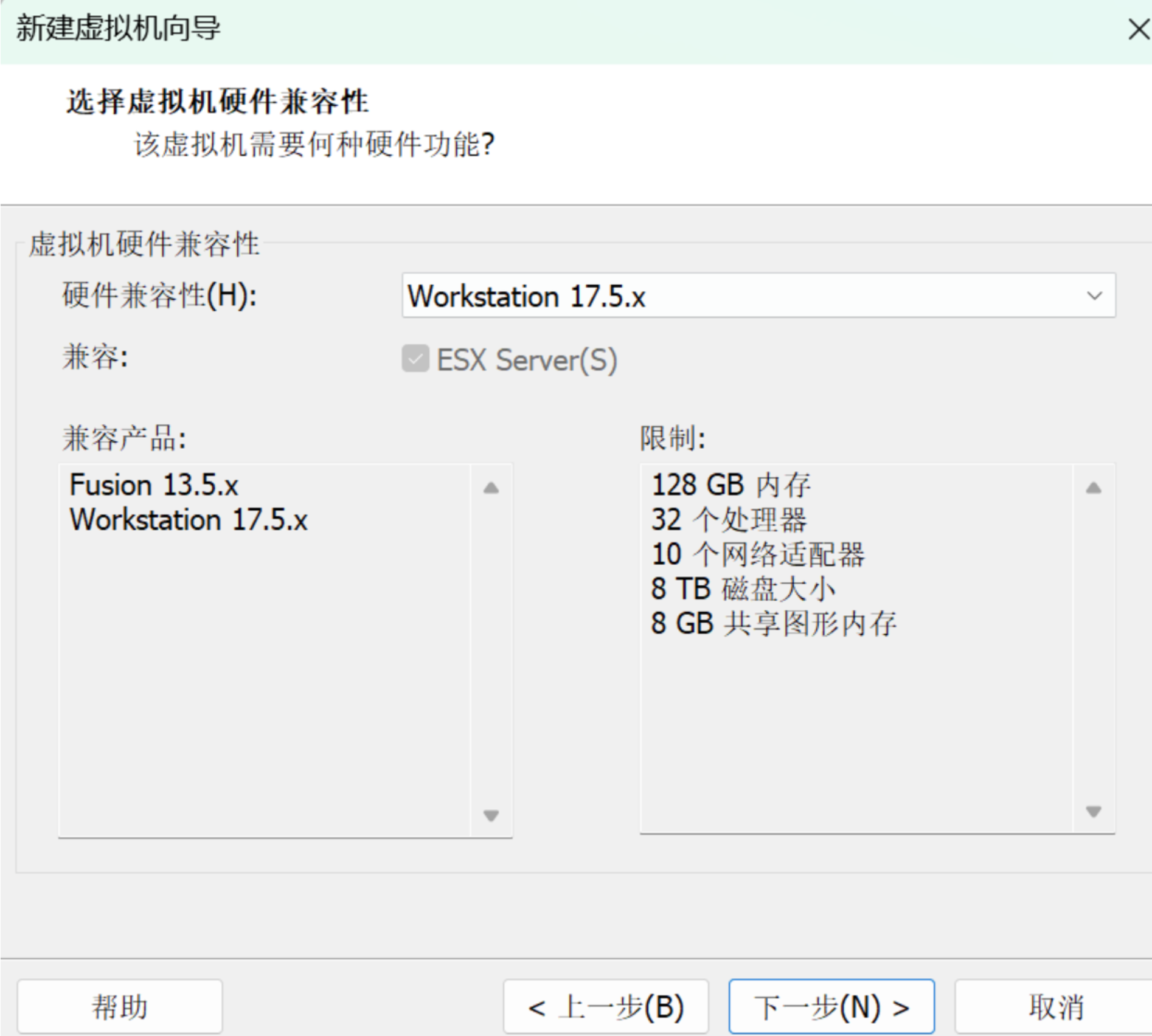Click the 下一步(N) button

click(x=831, y=1005)
